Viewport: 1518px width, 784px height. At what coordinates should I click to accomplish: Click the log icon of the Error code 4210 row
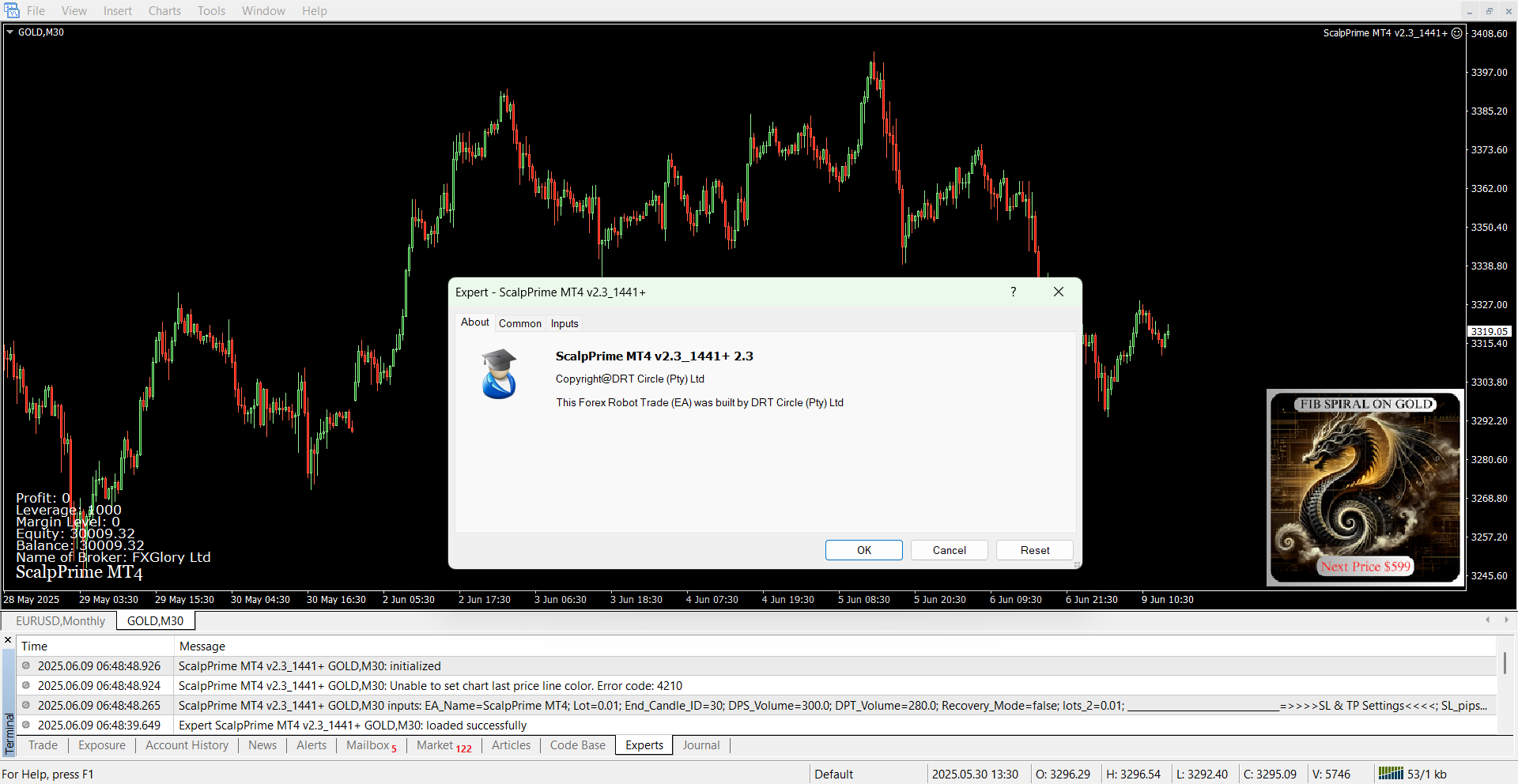coord(26,685)
